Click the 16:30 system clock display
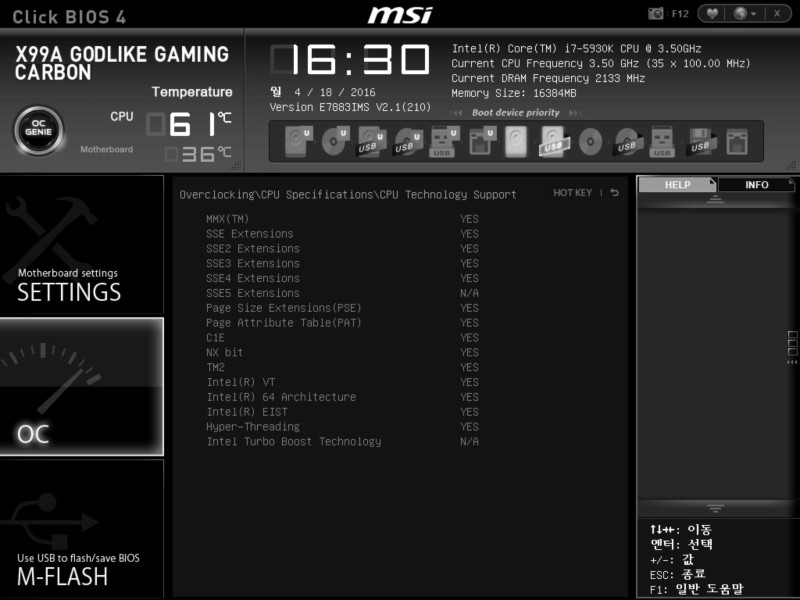Viewport: 800px width, 600px height. [350, 59]
